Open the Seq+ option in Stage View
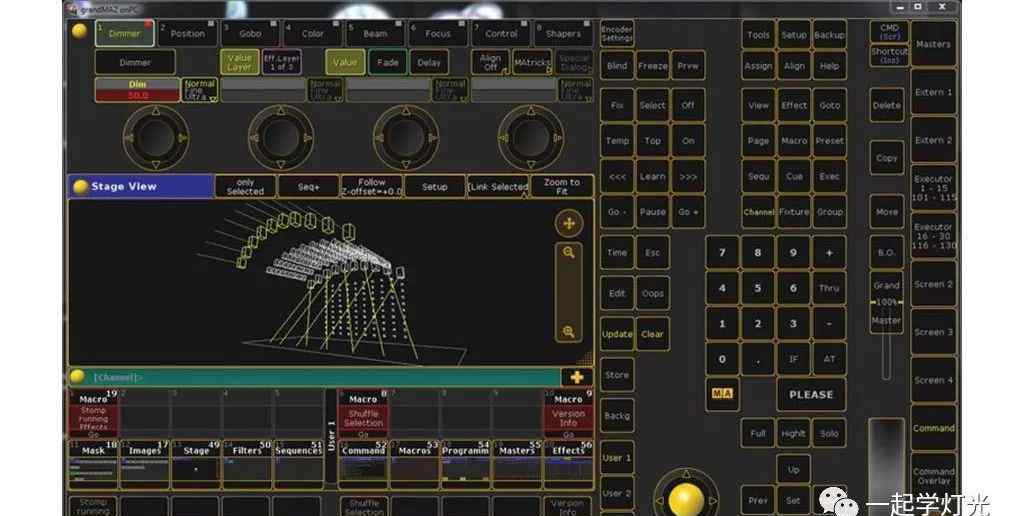 (308, 187)
